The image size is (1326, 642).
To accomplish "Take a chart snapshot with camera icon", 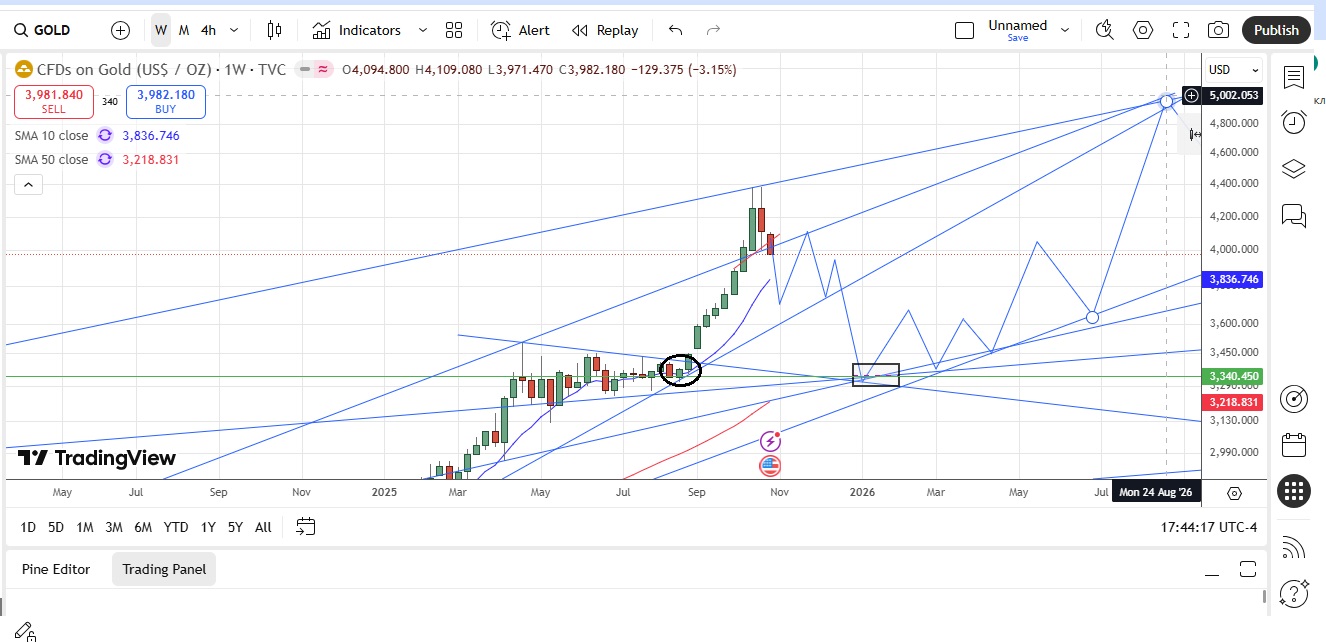I will point(1218,30).
